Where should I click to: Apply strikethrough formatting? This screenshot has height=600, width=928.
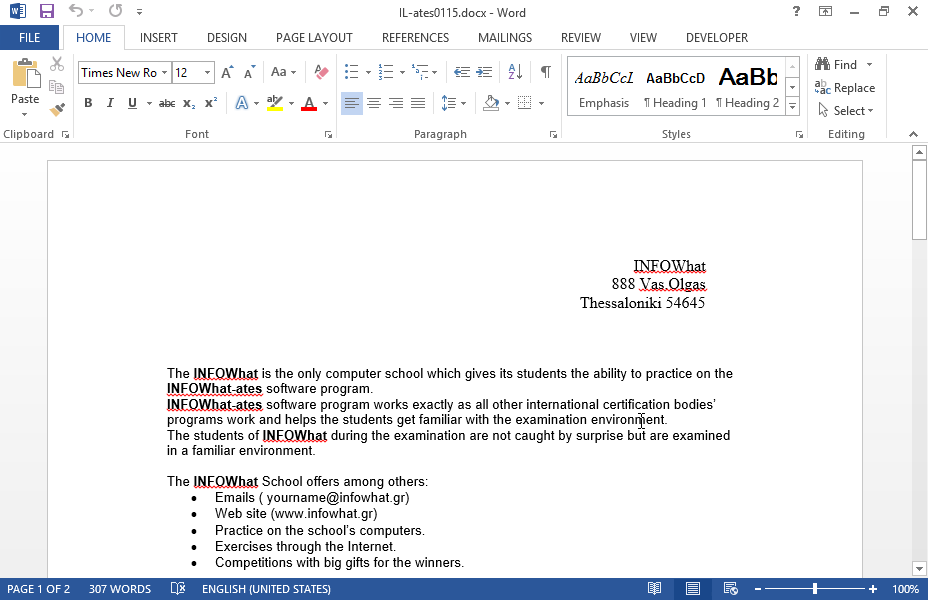point(167,104)
